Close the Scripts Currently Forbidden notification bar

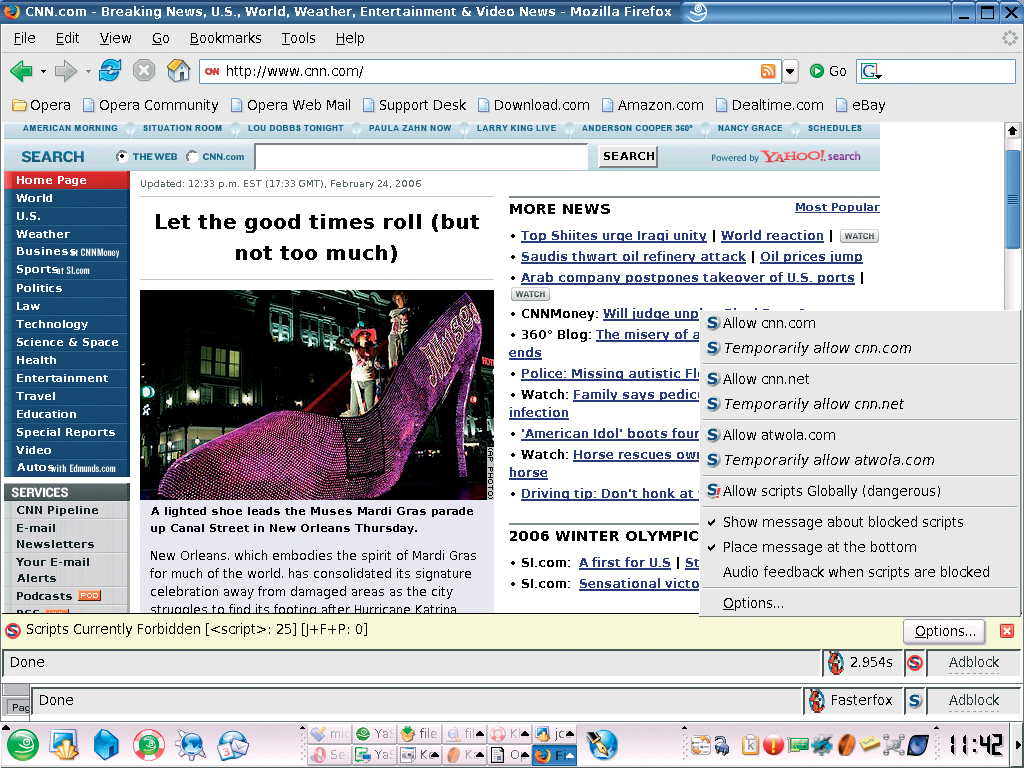1006,631
